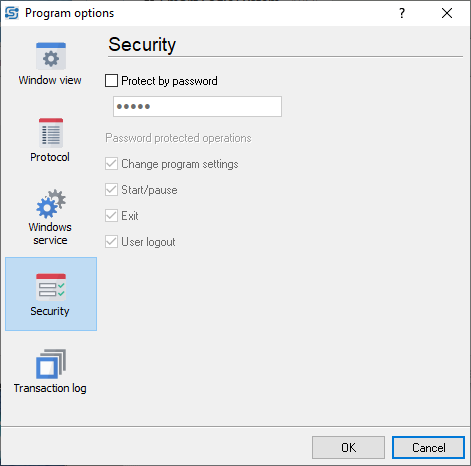Switch to the Protocol section label
Viewport: 471px width, 466px height.
point(50,157)
